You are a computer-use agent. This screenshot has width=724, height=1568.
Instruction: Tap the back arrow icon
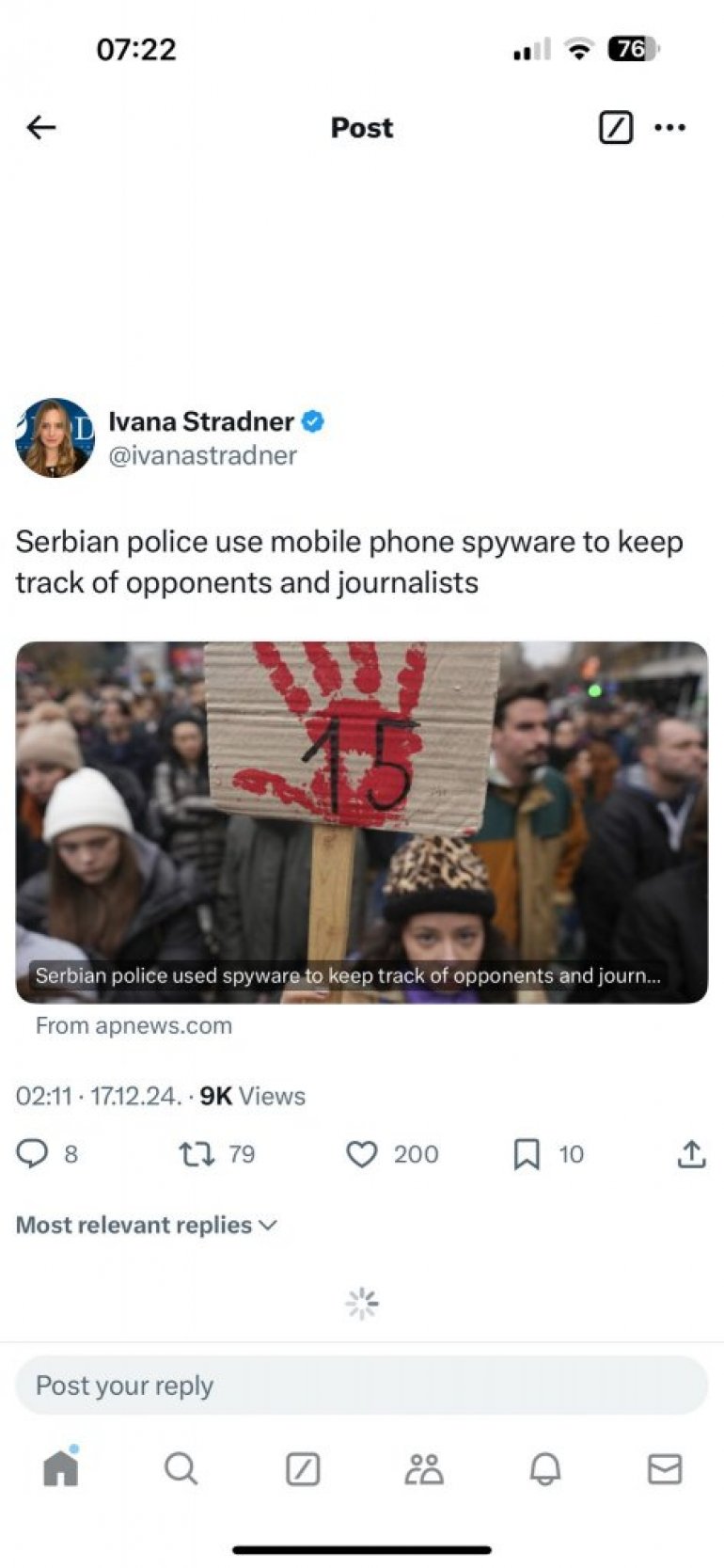pyautogui.click(x=41, y=127)
